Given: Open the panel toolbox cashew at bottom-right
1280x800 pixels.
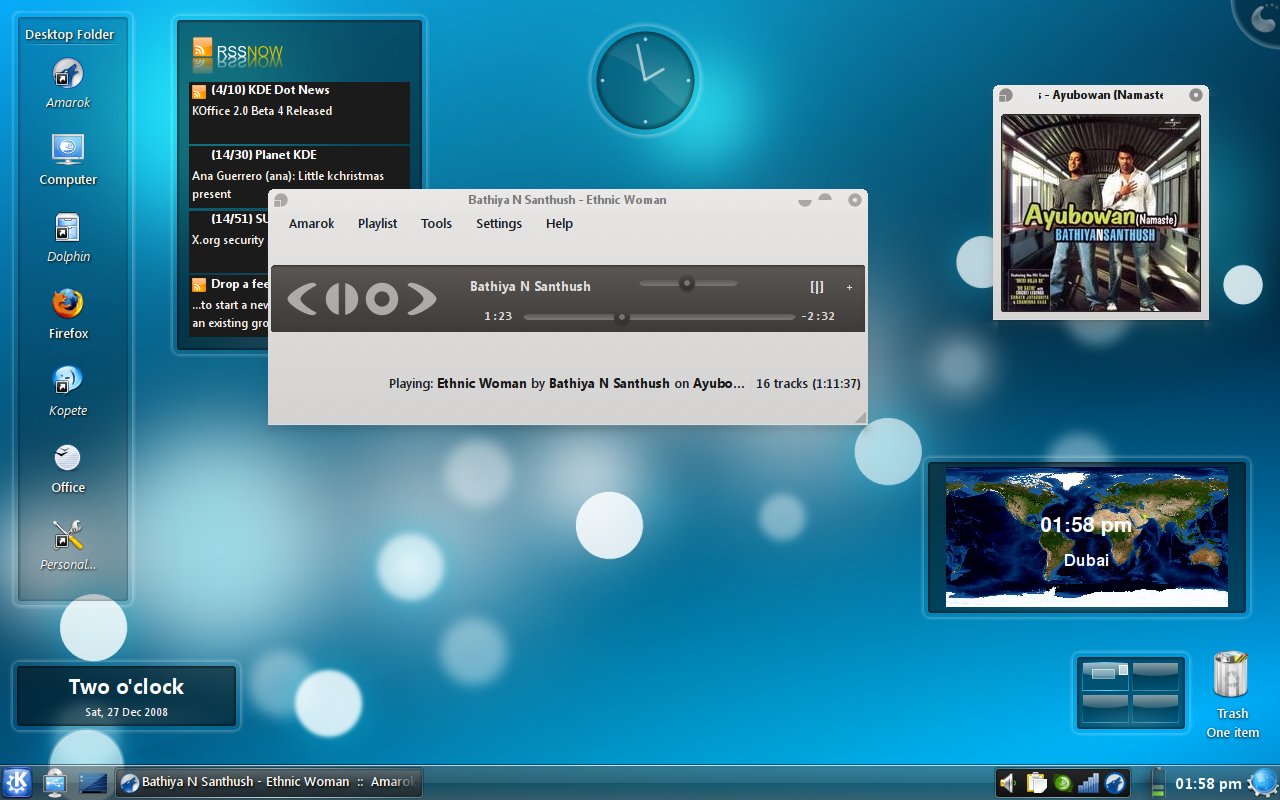Looking at the screenshot, I should point(1264,783).
